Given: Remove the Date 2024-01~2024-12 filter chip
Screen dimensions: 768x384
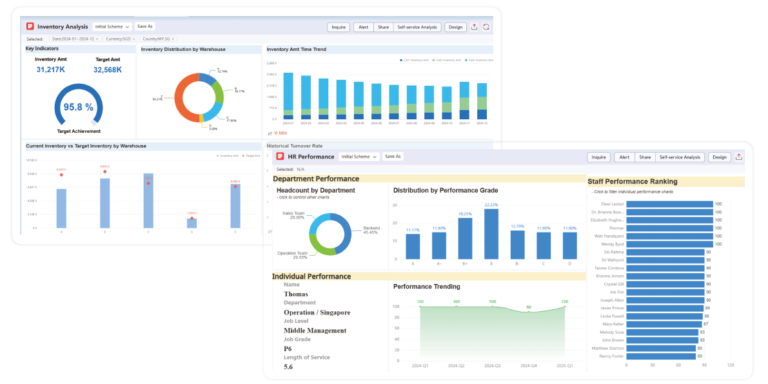Looking at the screenshot, I should (97, 39).
